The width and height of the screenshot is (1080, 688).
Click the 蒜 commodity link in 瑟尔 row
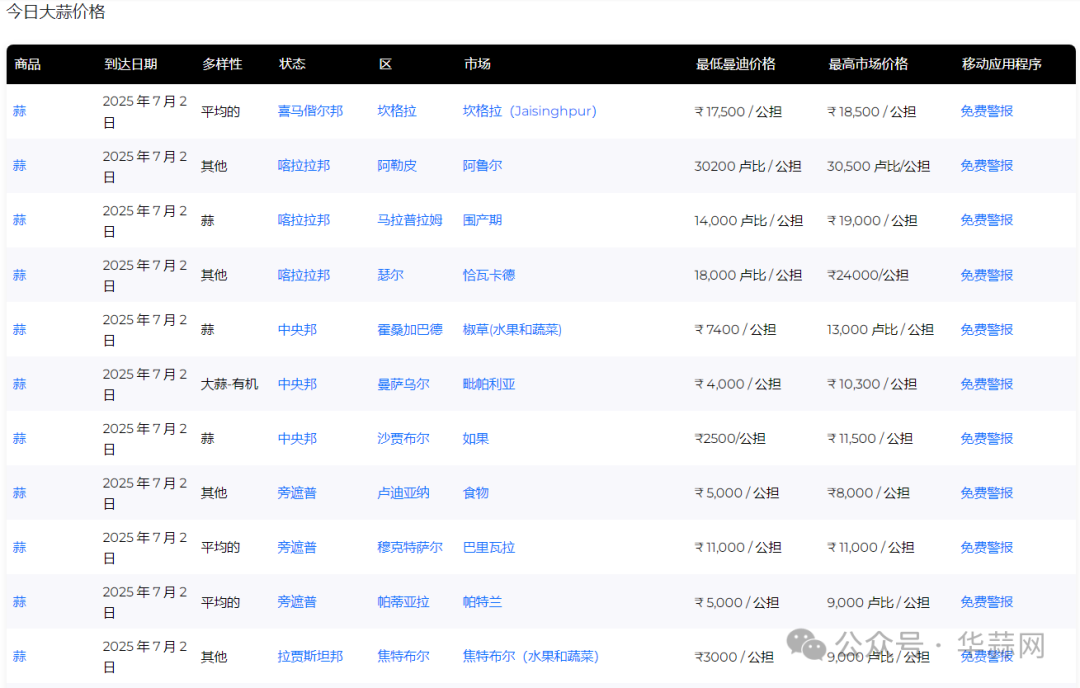19,275
